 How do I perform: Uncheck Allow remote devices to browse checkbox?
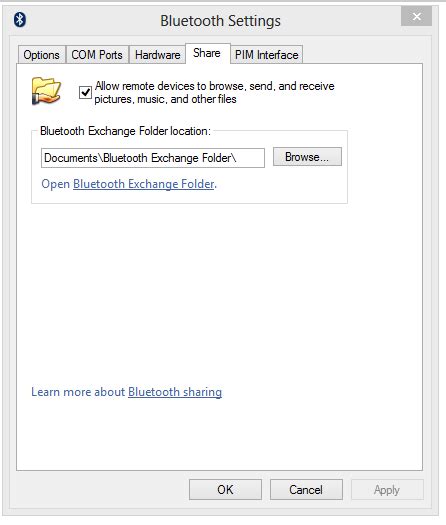click(x=85, y=92)
